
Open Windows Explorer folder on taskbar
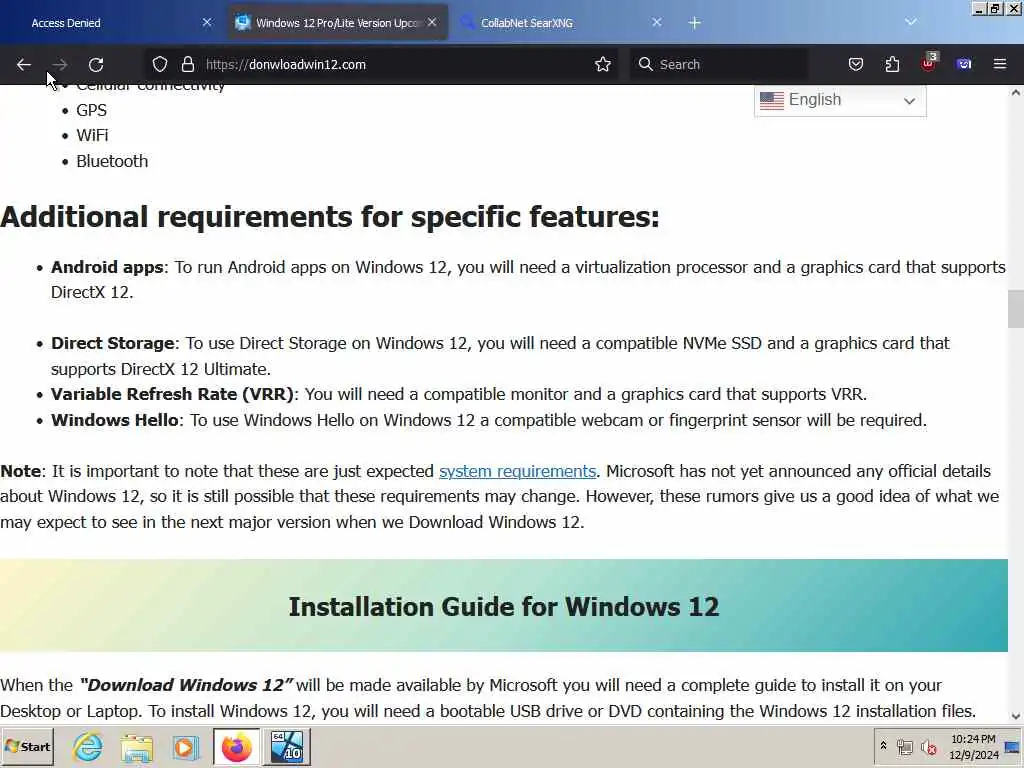tap(136, 746)
